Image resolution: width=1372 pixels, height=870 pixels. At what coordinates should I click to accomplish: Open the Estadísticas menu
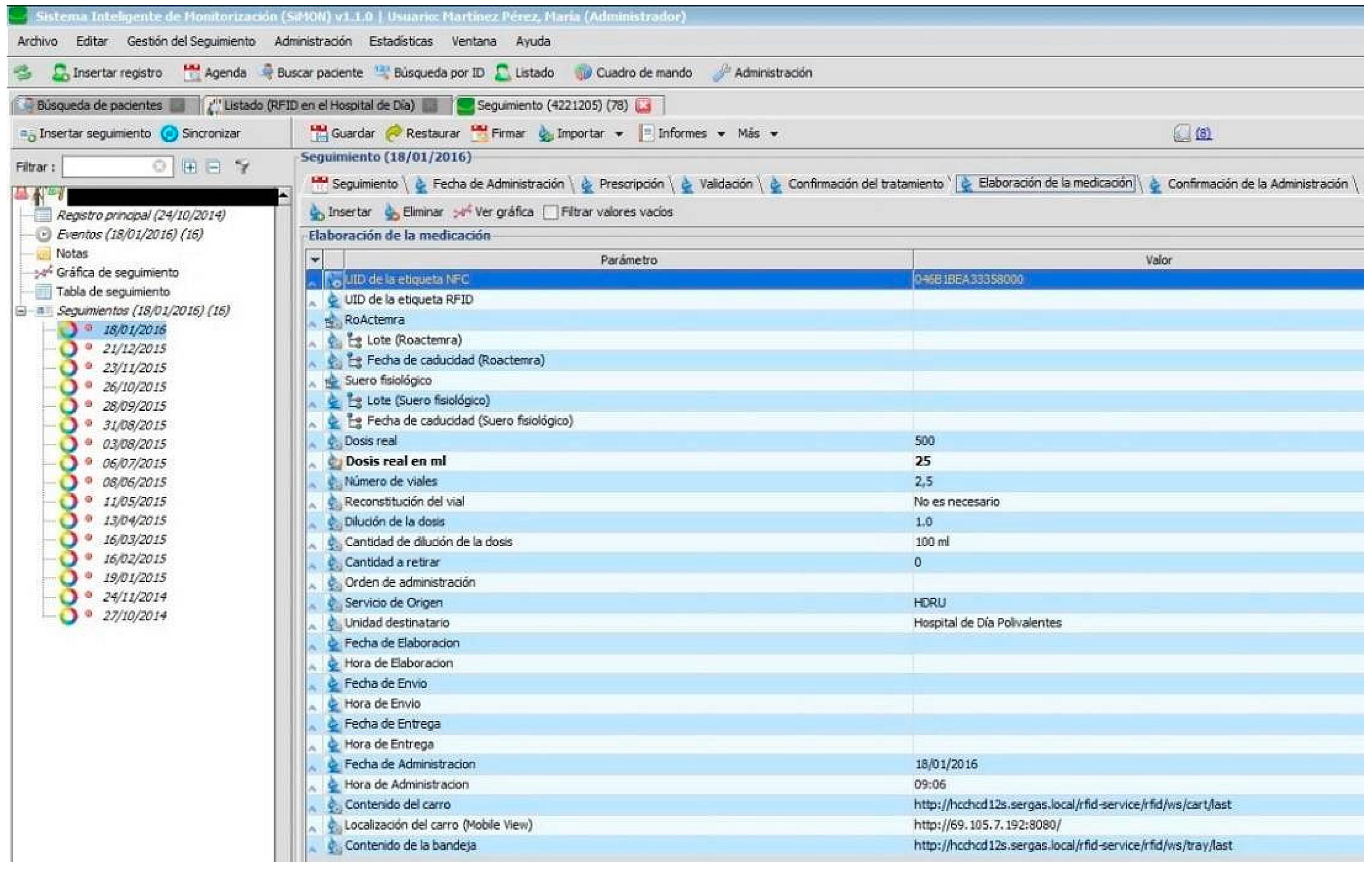pyautogui.click(x=400, y=42)
